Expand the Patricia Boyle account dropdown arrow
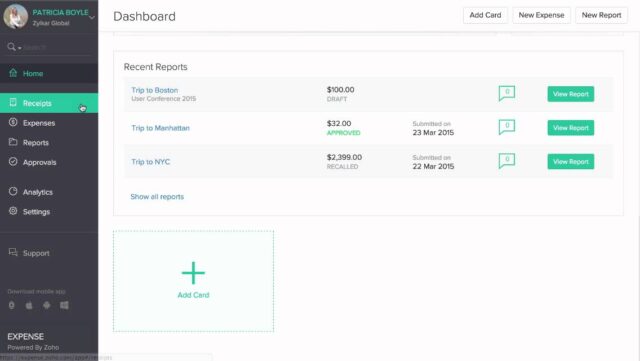Image resolution: width=640 pixels, height=361 pixels. pyautogui.click(x=92, y=18)
